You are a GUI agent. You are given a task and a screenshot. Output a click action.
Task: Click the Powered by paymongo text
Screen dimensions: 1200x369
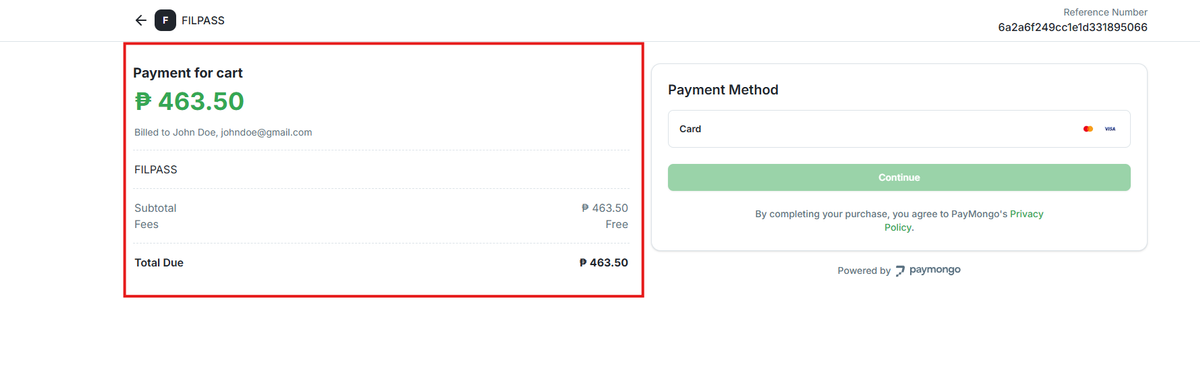pyautogui.click(x=899, y=271)
